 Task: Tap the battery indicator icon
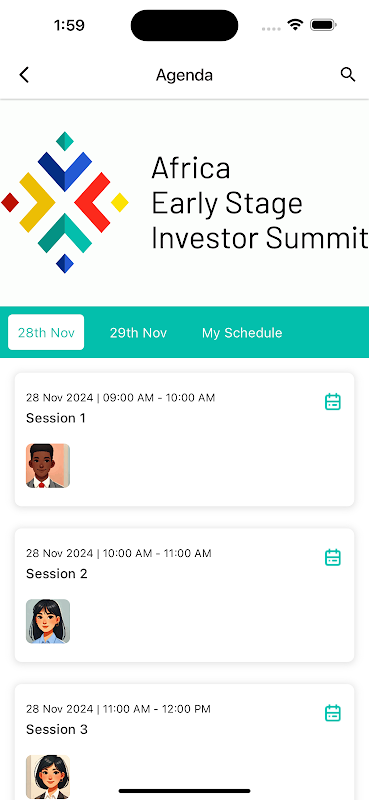(x=323, y=24)
